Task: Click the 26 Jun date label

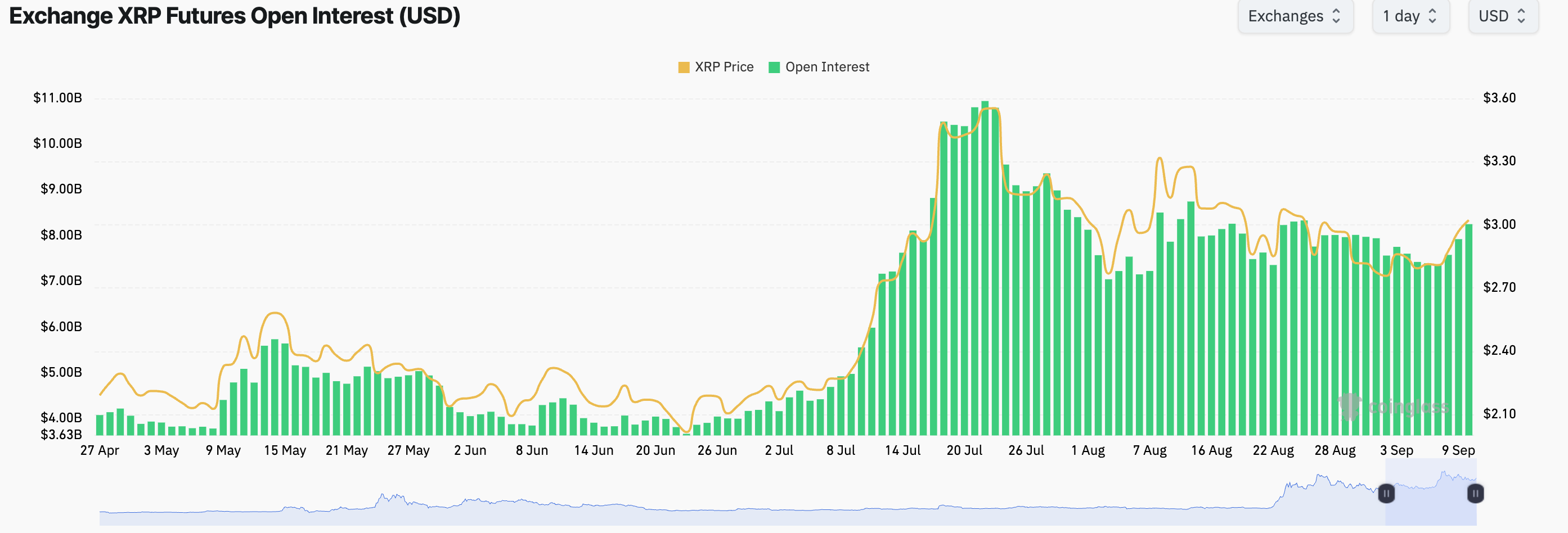Action: point(718,451)
